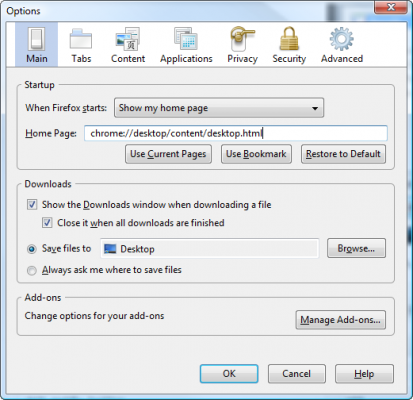413x400 pixels.
Task: Click the Use Current Pages button
Action: click(x=168, y=154)
